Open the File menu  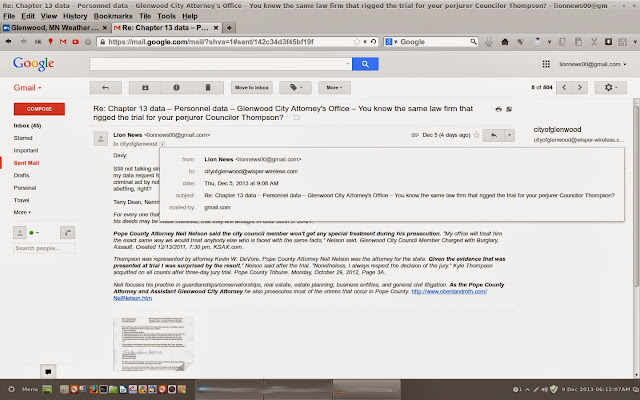[9, 16]
